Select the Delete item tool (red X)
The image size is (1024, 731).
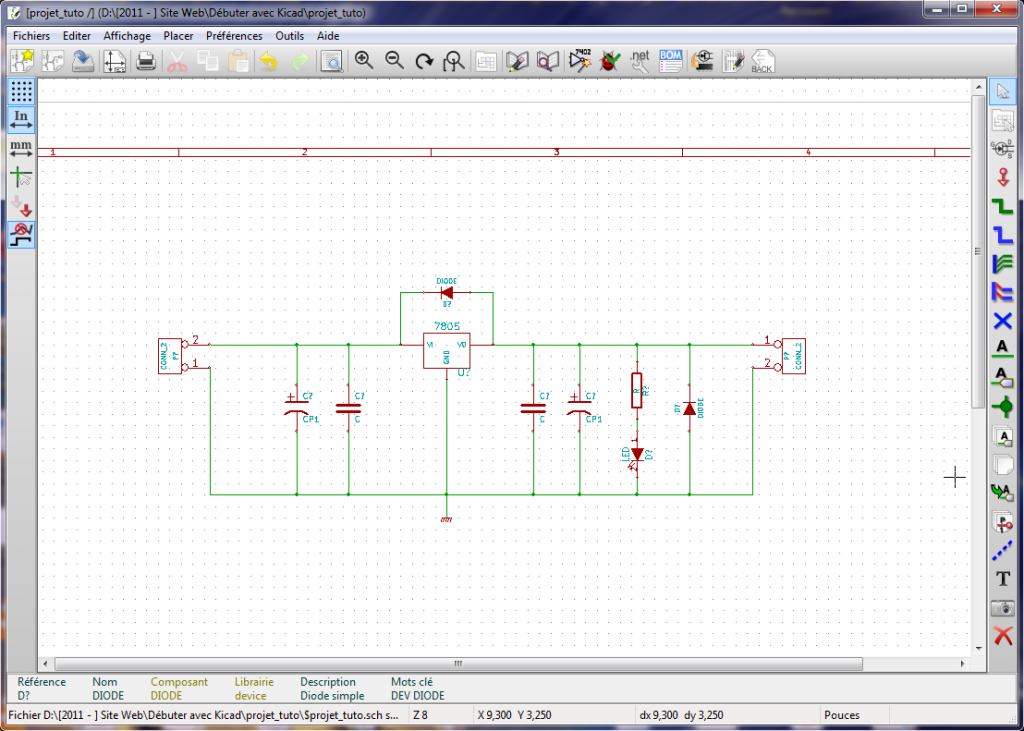click(1002, 636)
